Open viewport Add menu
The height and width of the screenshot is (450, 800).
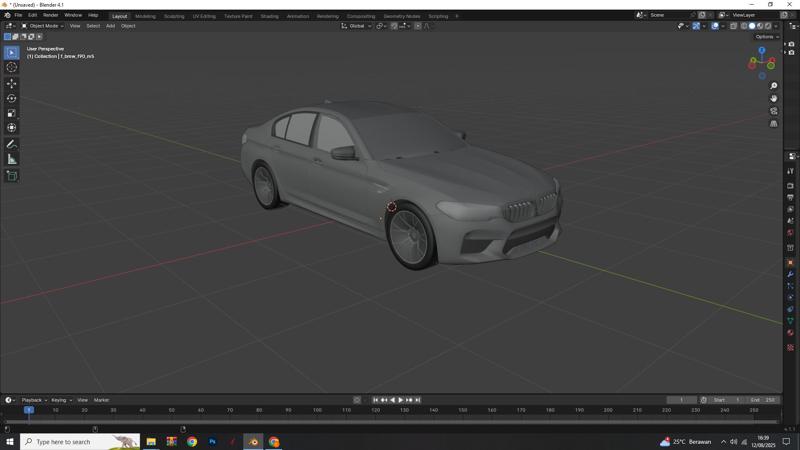110,26
